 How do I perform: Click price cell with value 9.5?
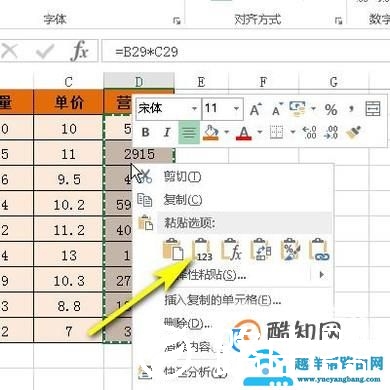(69, 180)
